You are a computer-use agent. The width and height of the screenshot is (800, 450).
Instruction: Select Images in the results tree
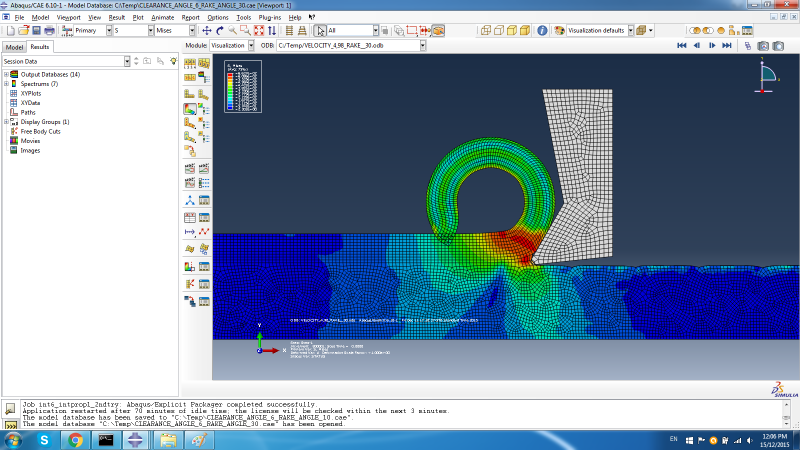click(30, 151)
